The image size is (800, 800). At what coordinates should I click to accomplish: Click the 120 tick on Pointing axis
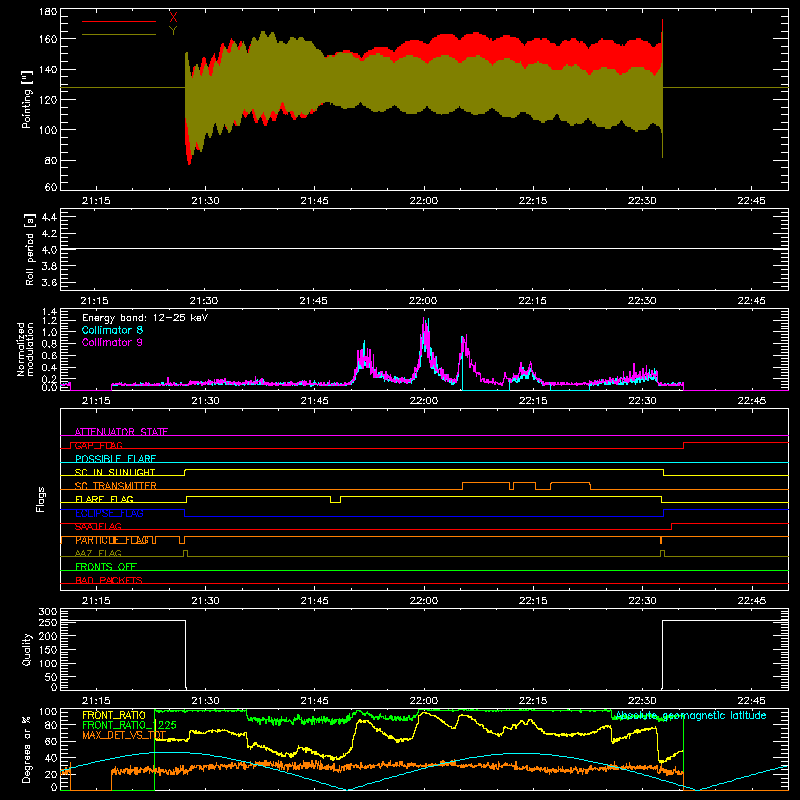[x=48, y=99]
